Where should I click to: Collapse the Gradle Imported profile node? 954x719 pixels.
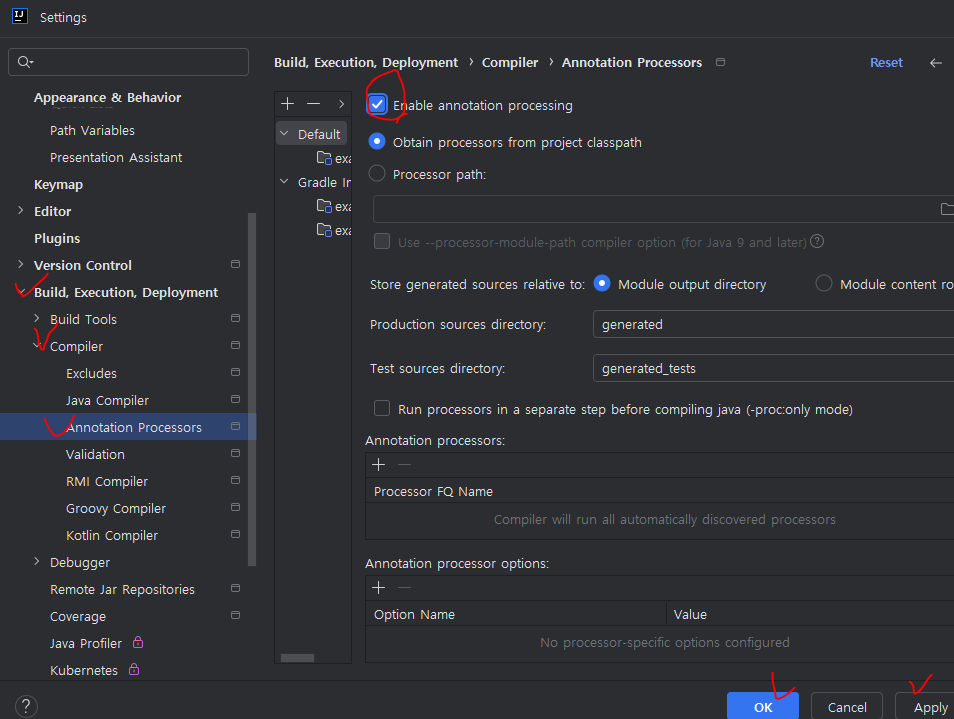284,181
